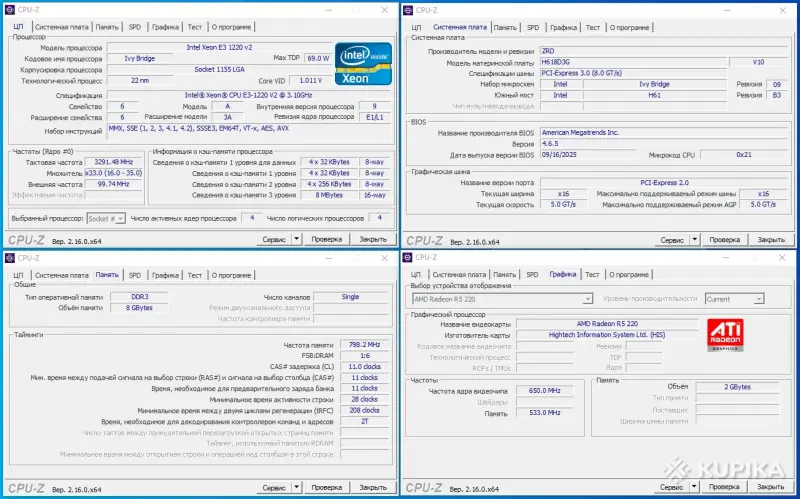
Task: Click the CPU-Z title icon in the graphics (Графика) window
Action: coord(408,257)
